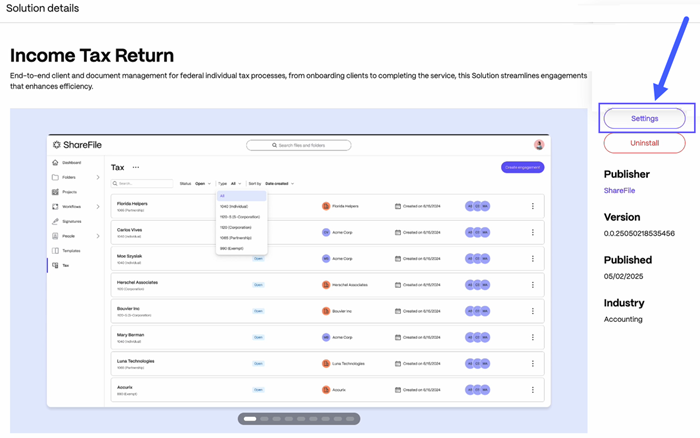Open kebab menu on the Accurix row
Viewport: 700px width, 438px height.
click(x=532, y=389)
